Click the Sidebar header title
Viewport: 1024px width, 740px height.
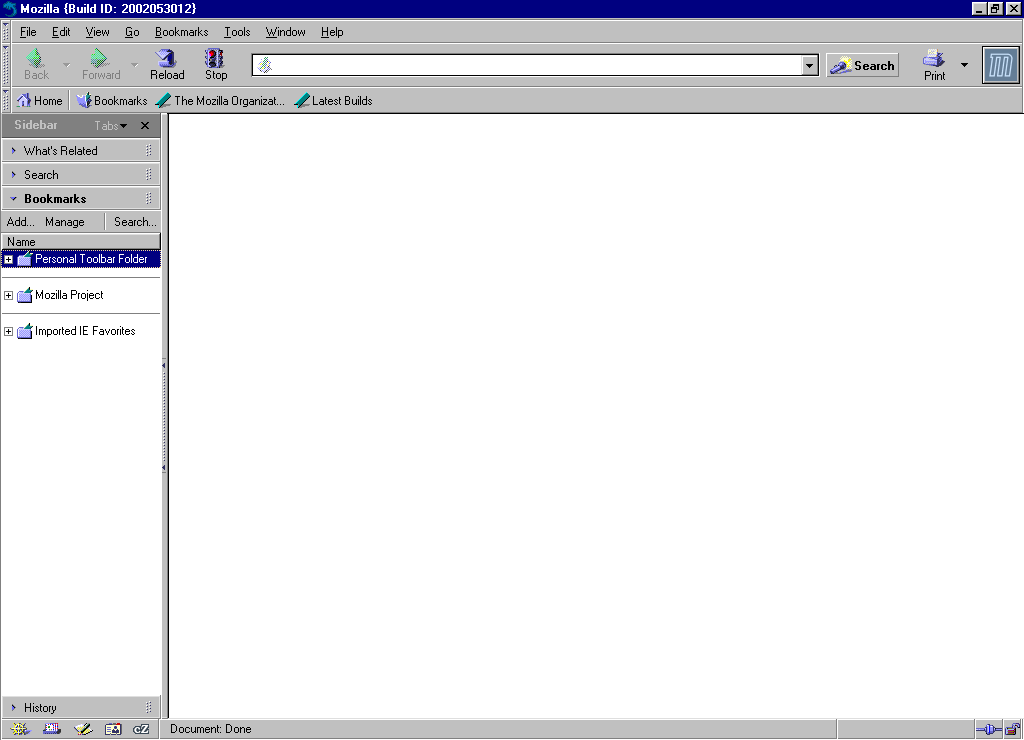(36, 125)
